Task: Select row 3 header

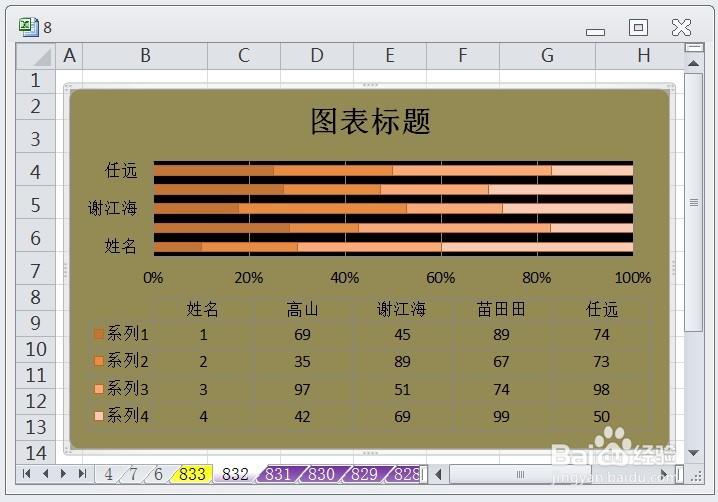Action: click(x=36, y=136)
